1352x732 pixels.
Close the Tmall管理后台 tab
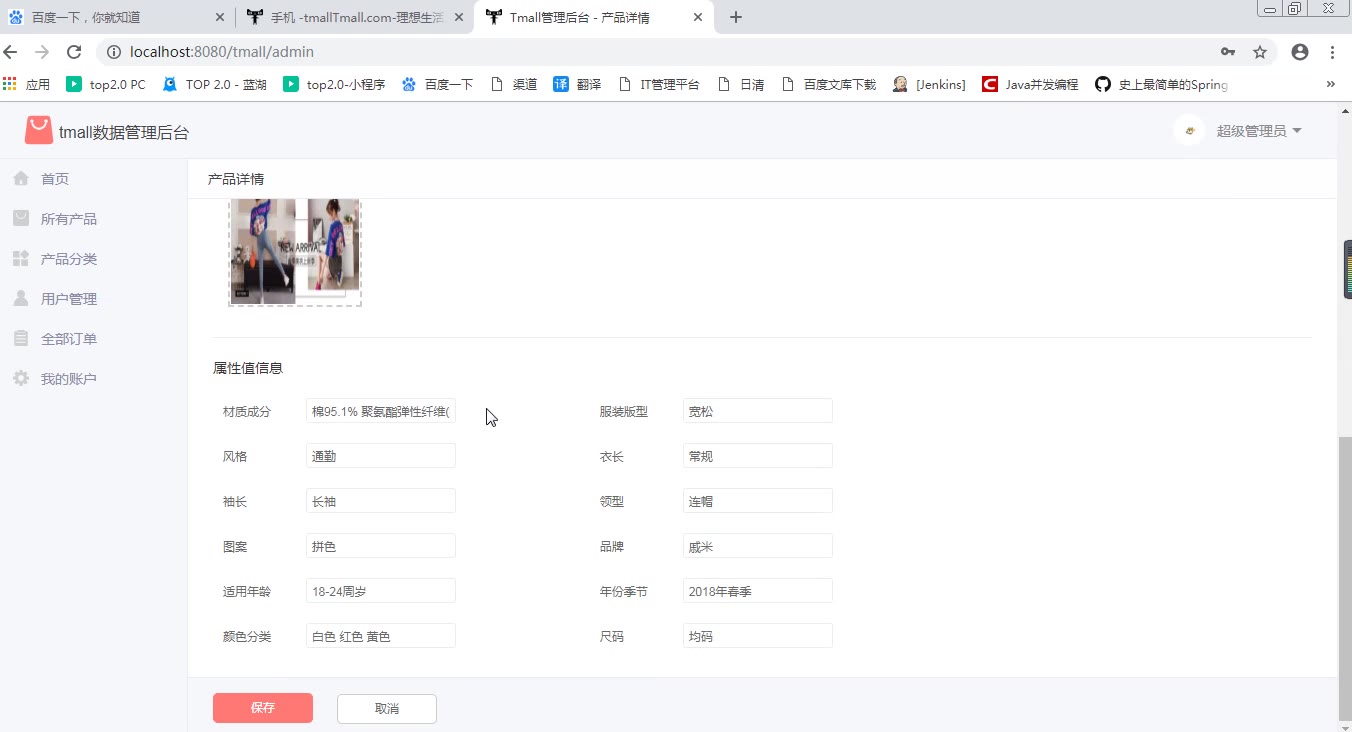[x=698, y=17]
